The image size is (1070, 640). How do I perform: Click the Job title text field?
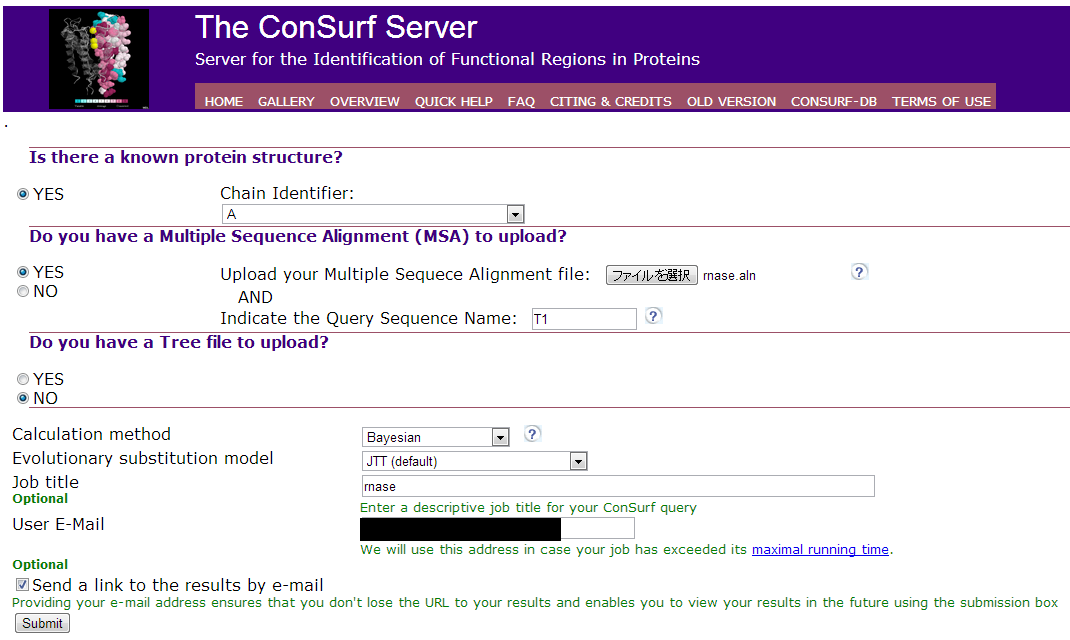coord(617,487)
